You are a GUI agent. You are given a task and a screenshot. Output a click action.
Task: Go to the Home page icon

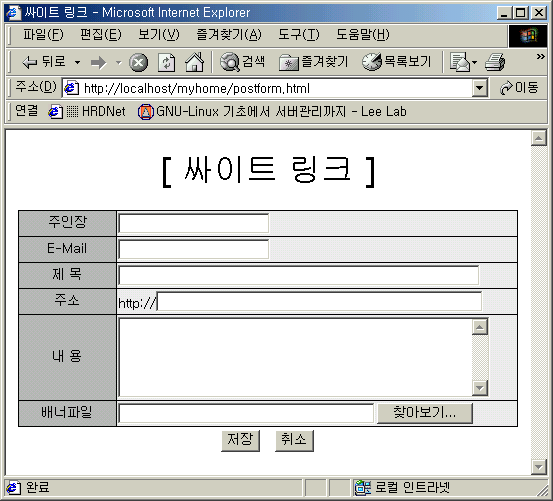click(195, 62)
